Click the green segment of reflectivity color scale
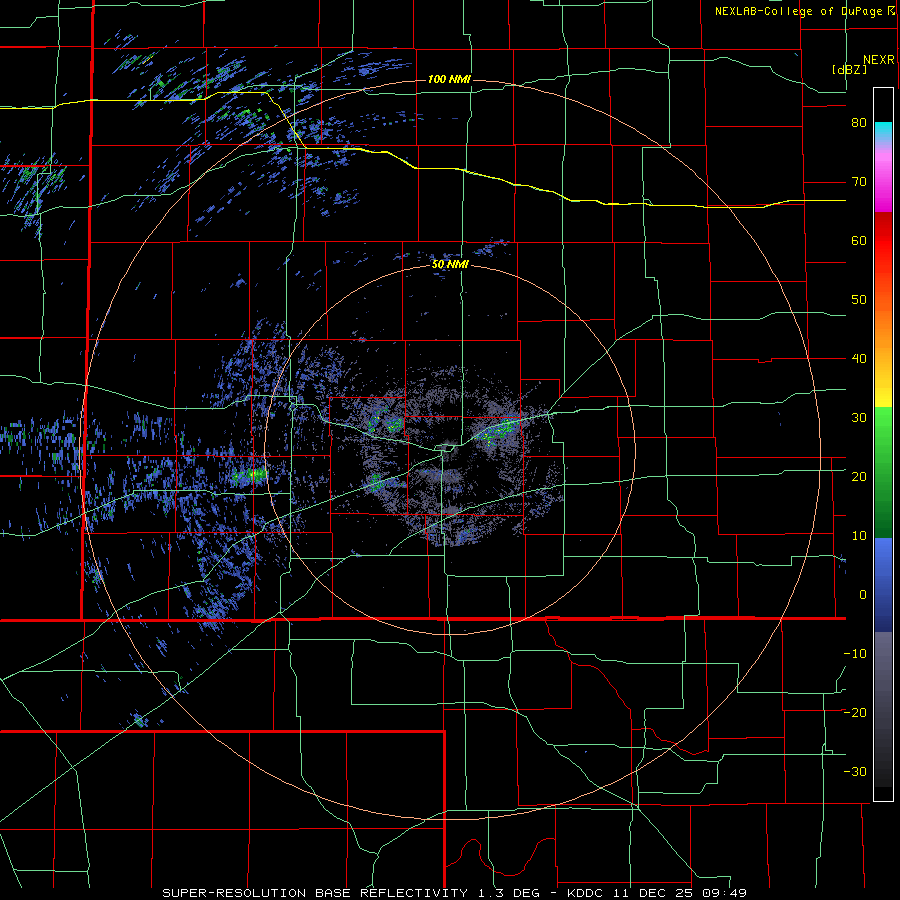Image resolution: width=900 pixels, height=900 pixels. tap(883, 472)
